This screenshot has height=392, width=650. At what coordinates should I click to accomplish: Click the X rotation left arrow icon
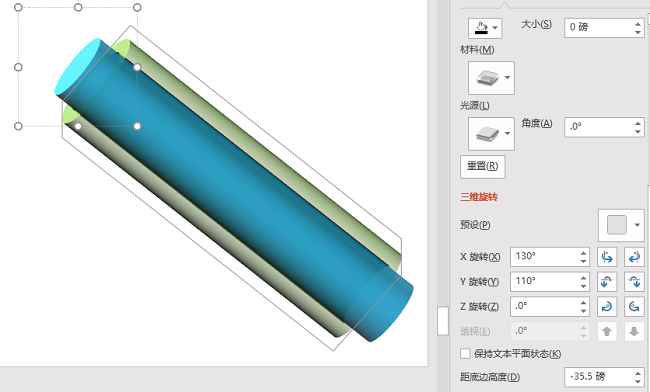point(607,257)
